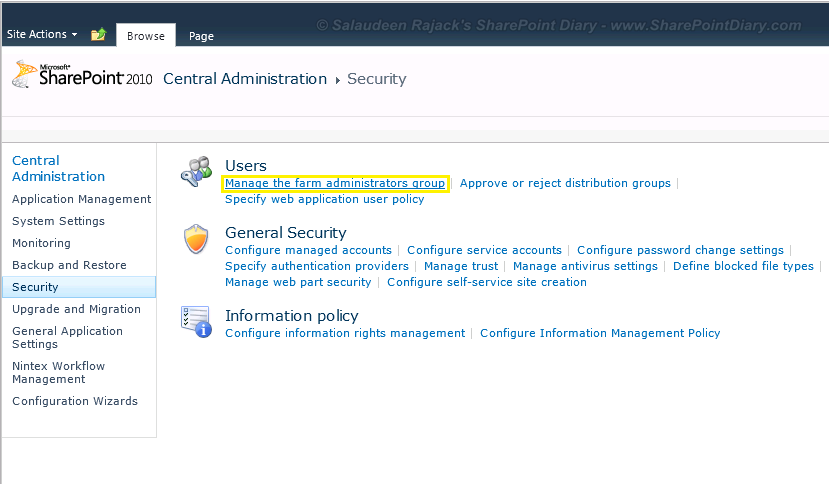
Task: Select Application Management in sidebar
Action: pyautogui.click(x=81, y=199)
